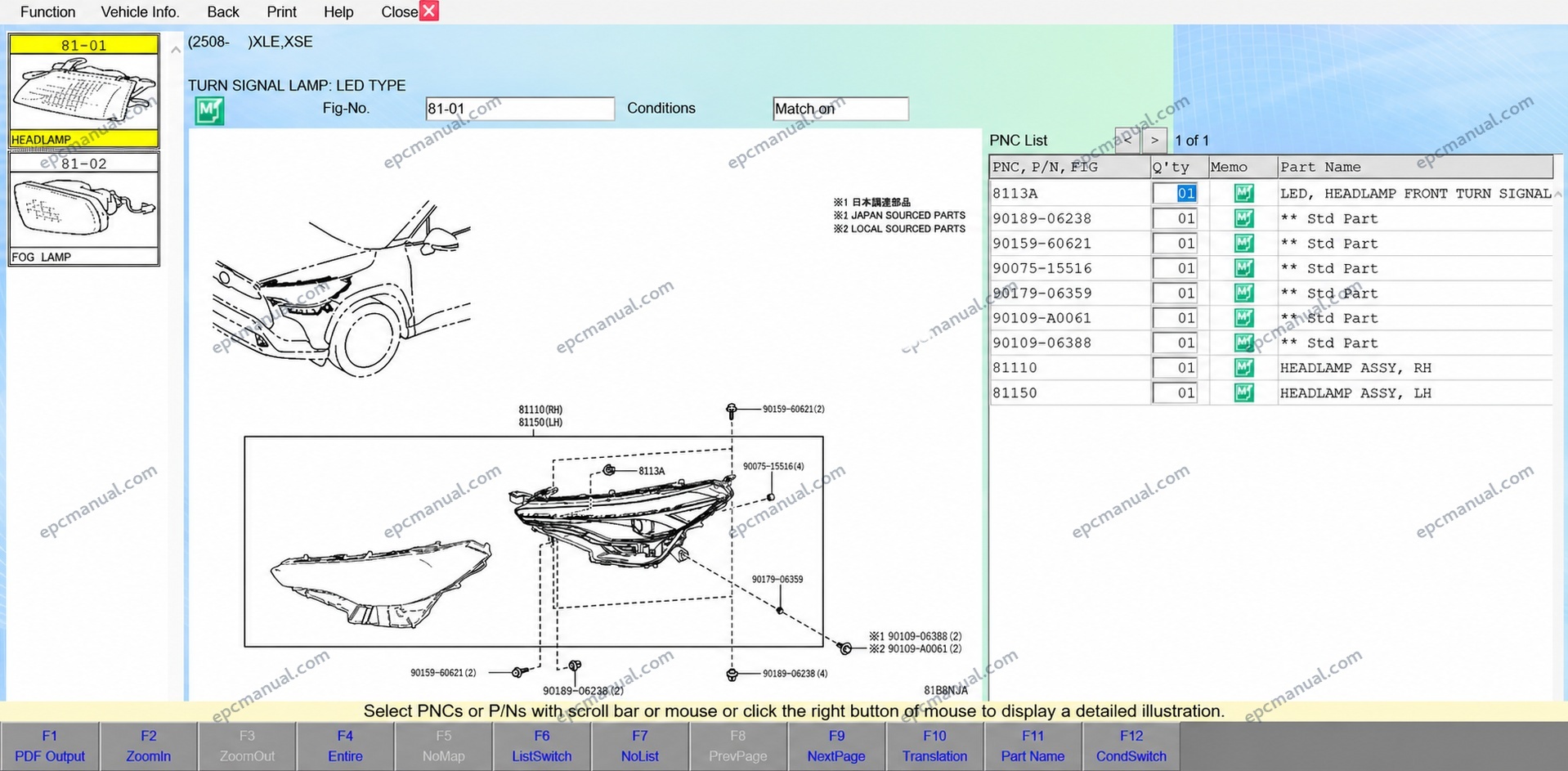Open memo icon for 90109-A0061 row
Image resolution: width=1568 pixels, height=771 pixels.
[x=1243, y=317]
